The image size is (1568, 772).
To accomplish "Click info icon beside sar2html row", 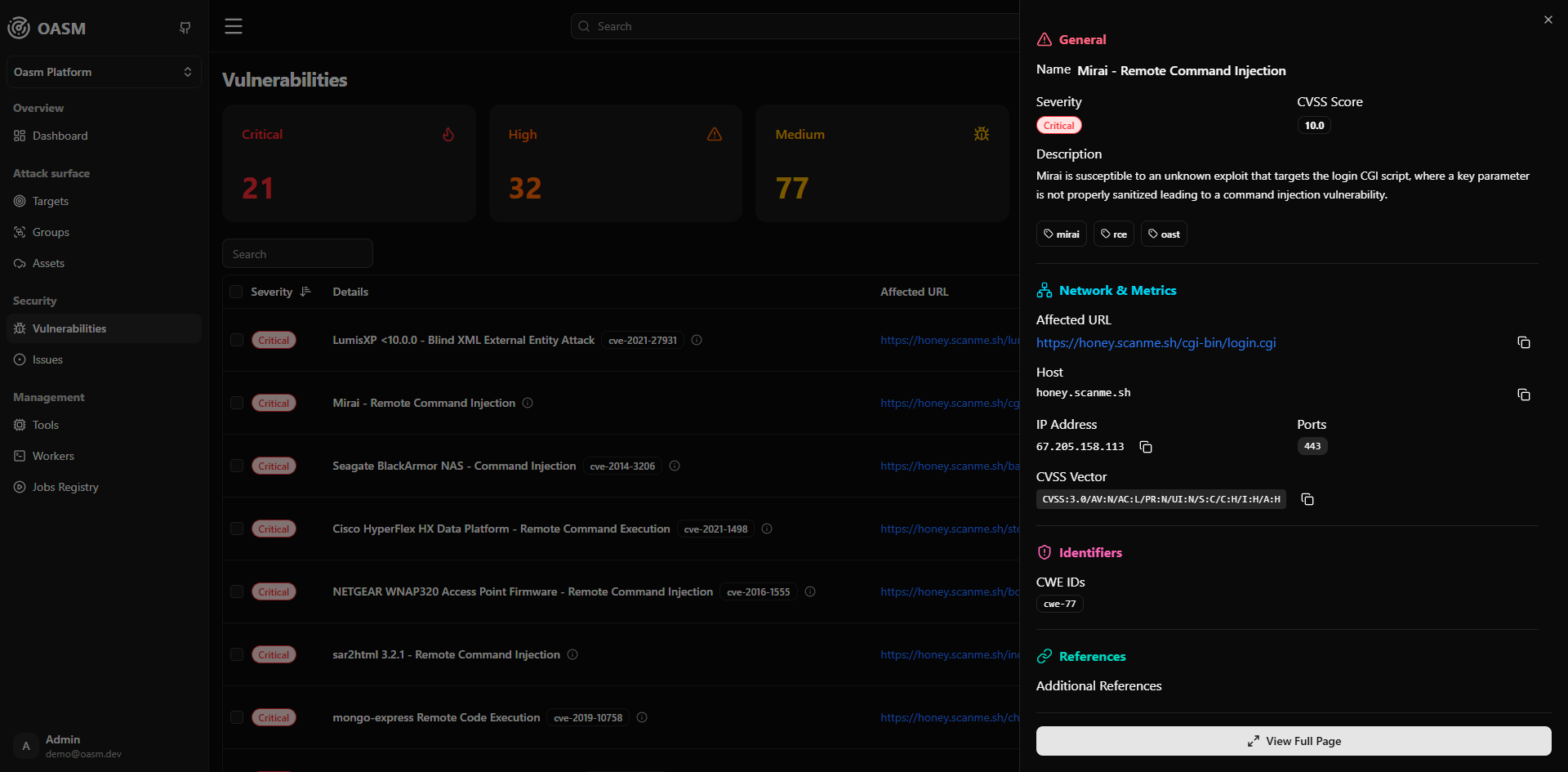I will click(x=572, y=654).
